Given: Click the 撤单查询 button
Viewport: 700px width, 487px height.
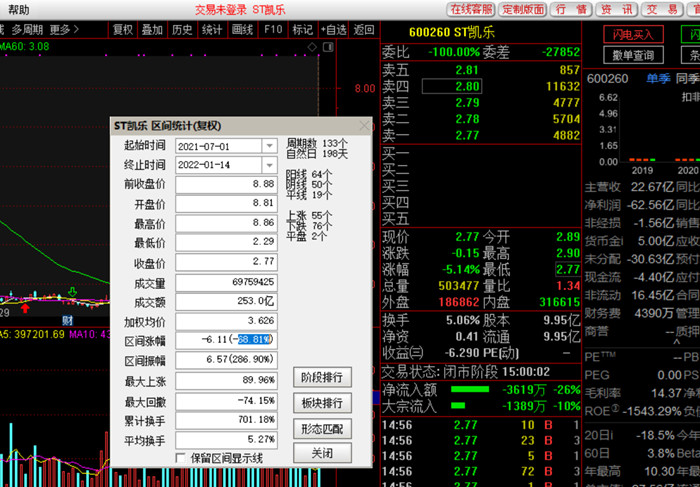Looking at the screenshot, I should click(x=633, y=55).
